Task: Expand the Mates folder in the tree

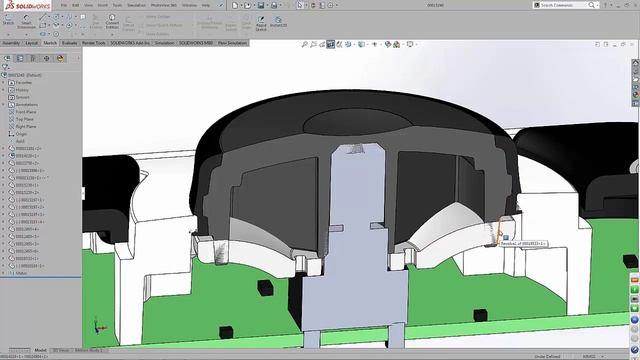Action: point(4,273)
